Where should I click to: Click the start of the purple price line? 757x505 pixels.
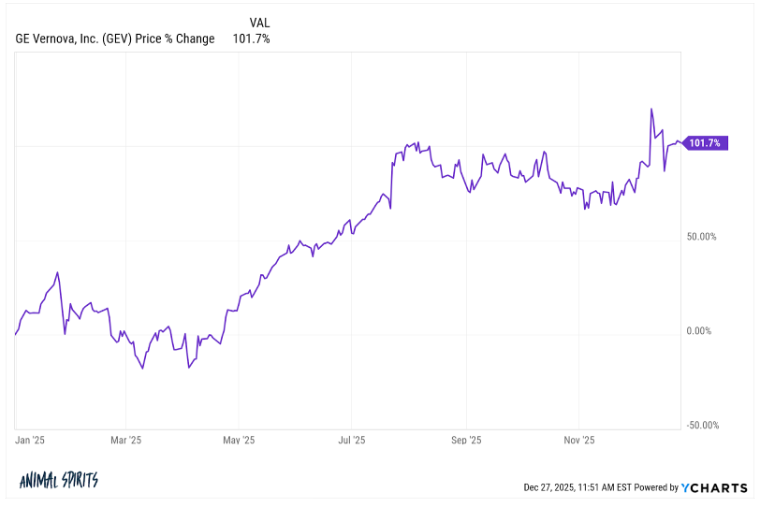click(16, 334)
